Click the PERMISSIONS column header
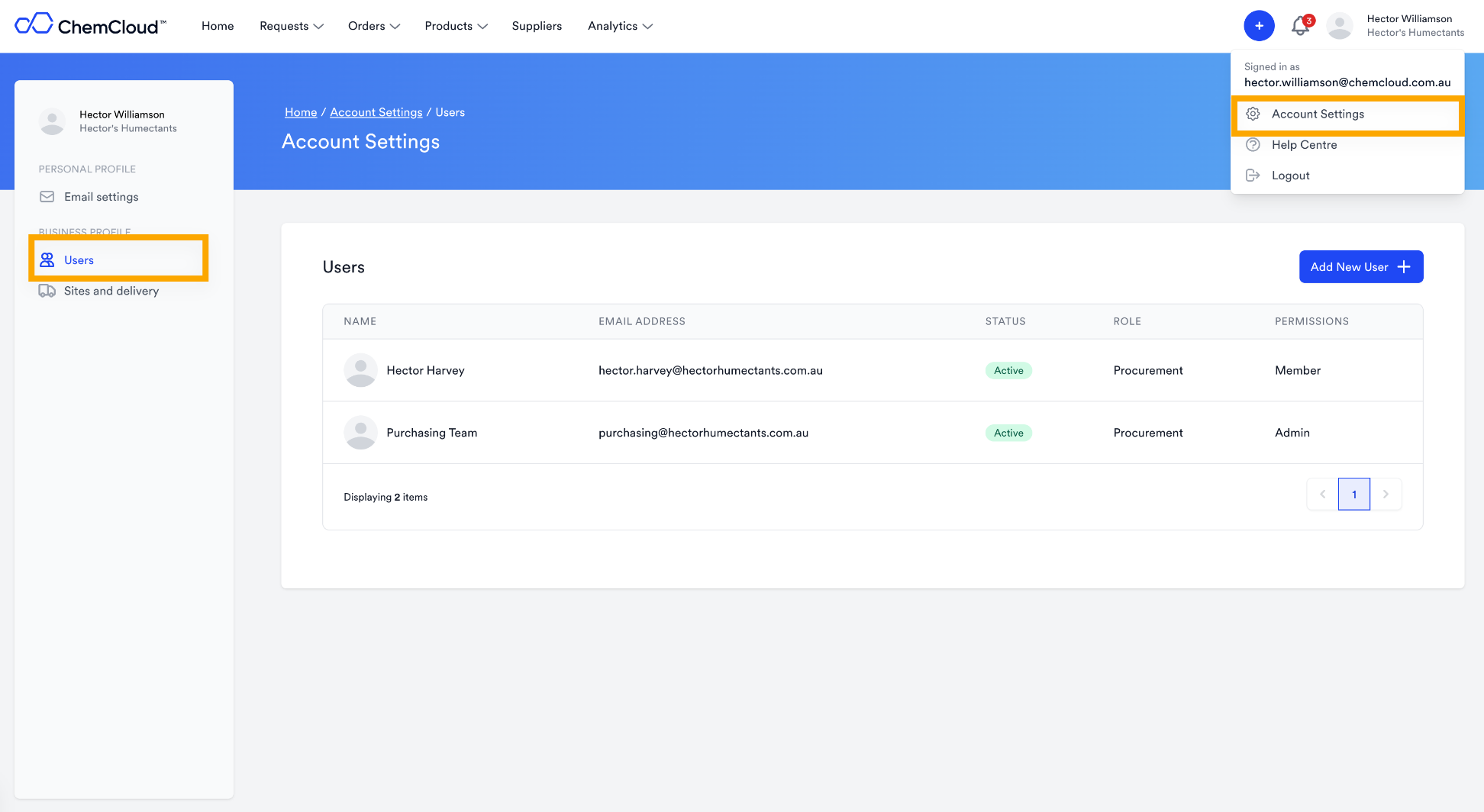Screen dimensions: 1484x812 (x=1311, y=321)
